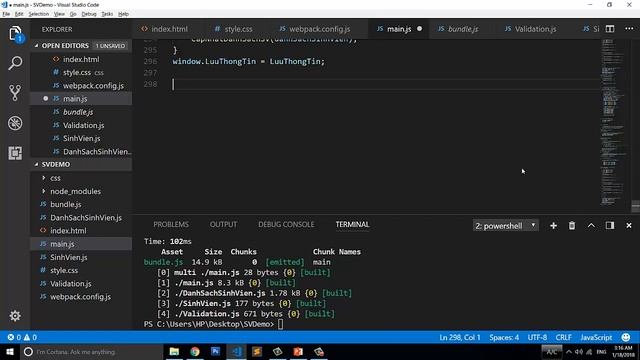
Task: Open the View menu
Action: pos(59,14)
